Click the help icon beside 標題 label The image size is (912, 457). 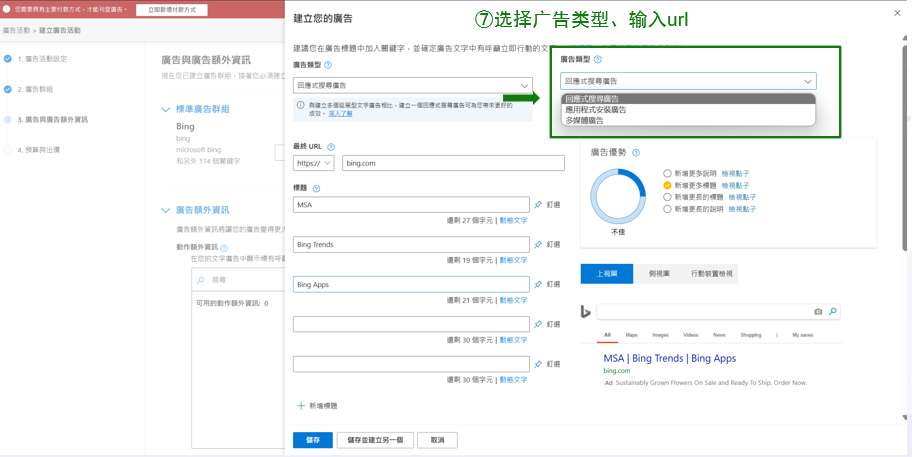click(x=316, y=189)
